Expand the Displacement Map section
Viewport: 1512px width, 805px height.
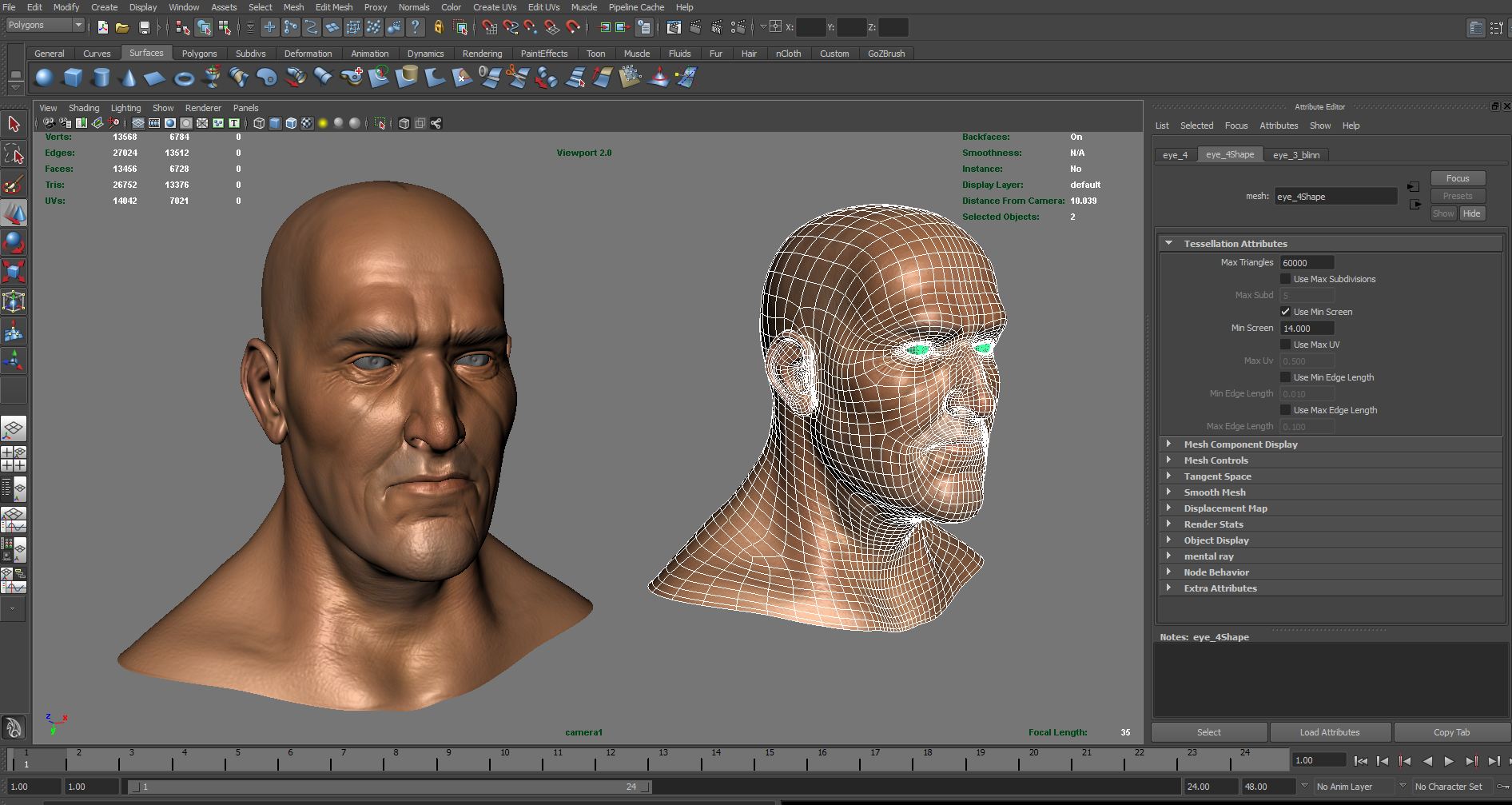tap(1169, 508)
